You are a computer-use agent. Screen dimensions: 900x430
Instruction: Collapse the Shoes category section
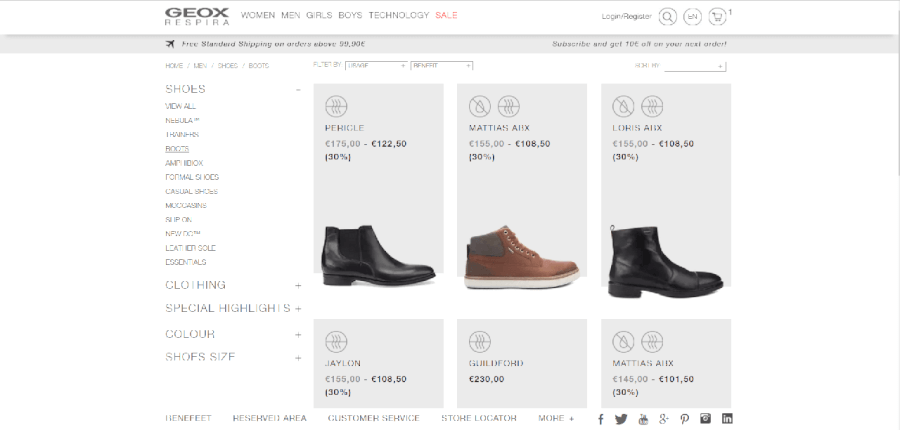(298, 89)
